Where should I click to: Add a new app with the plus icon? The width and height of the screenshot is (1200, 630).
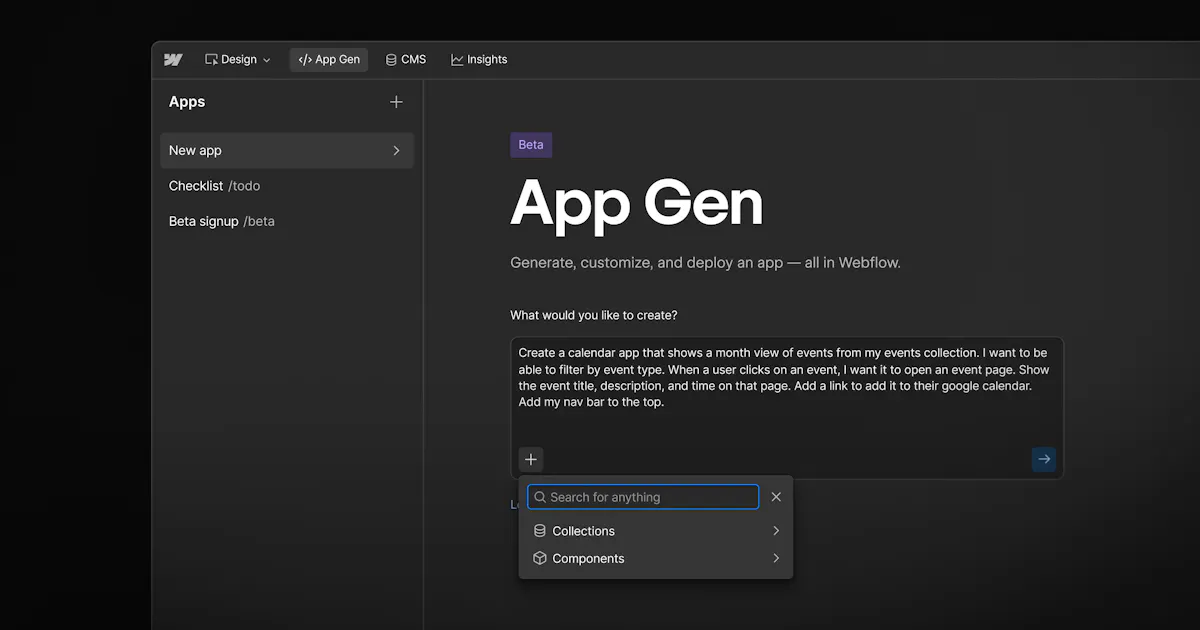(396, 102)
